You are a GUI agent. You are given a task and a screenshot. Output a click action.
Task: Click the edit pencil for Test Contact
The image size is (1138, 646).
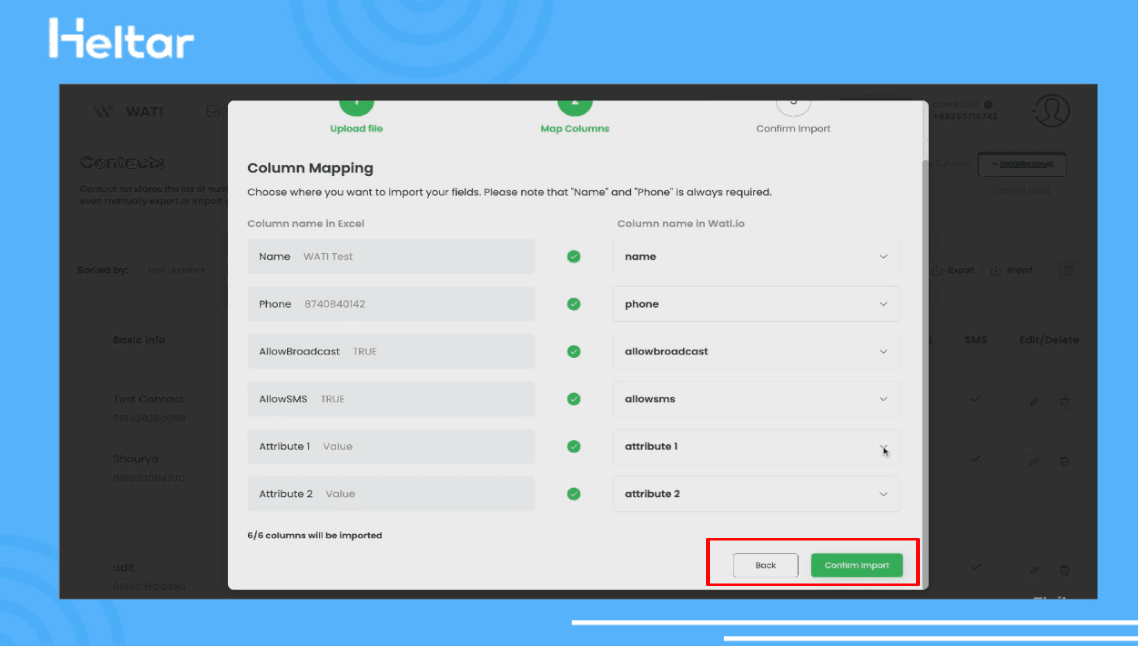1034,402
